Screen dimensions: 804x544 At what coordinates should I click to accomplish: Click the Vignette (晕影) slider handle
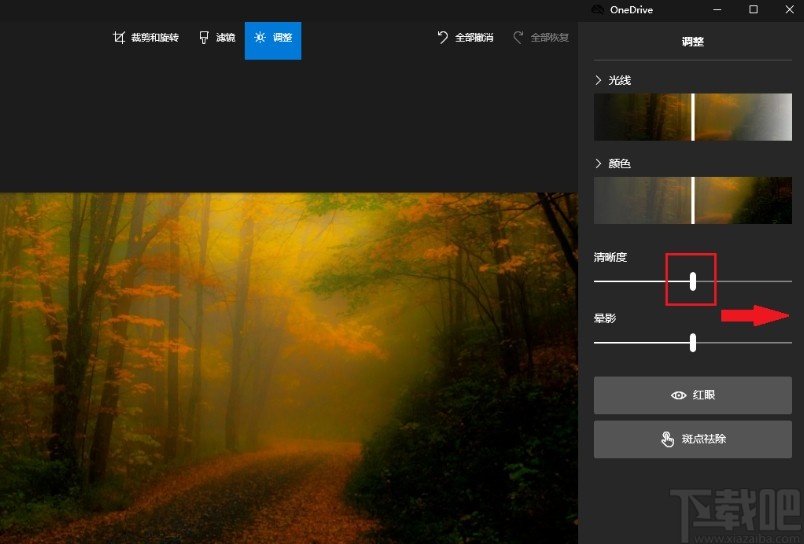click(x=693, y=342)
